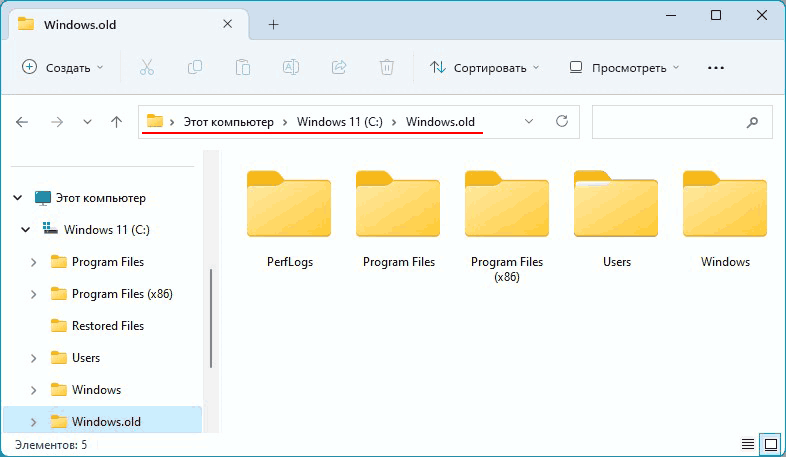Select Users folder in main pane

tap(616, 220)
